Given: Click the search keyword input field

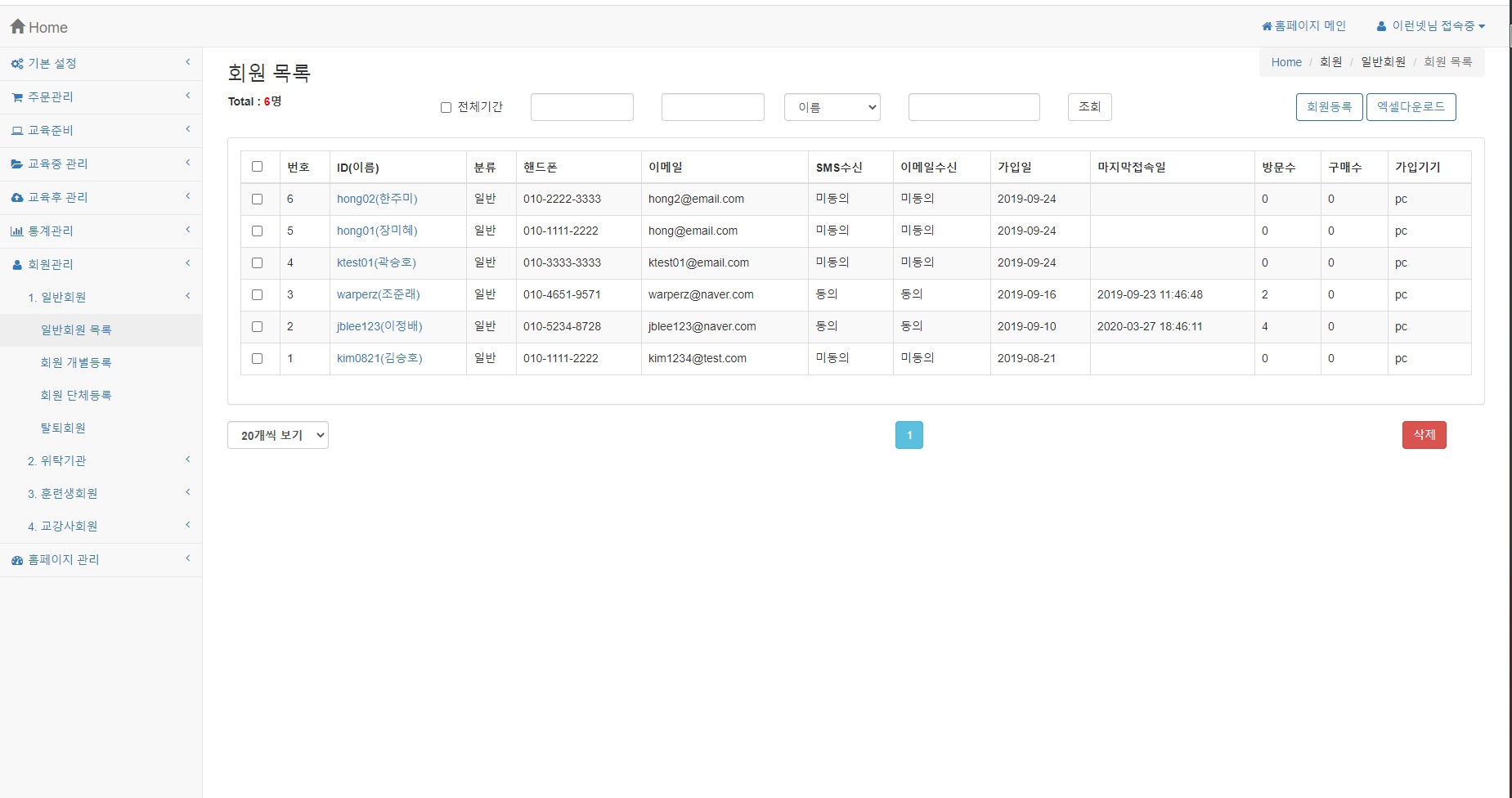Looking at the screenshot, I should point(974,107).
